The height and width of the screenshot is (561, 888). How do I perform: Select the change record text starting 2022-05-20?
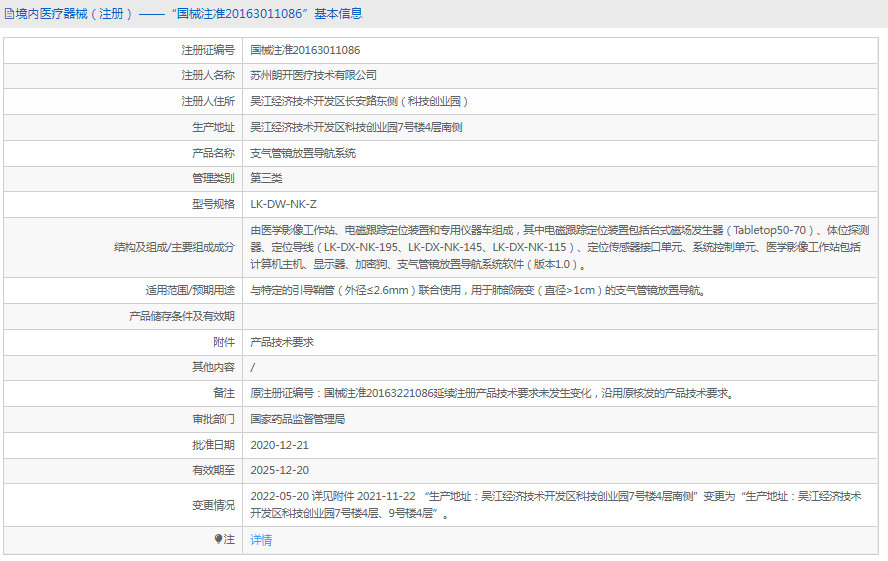pyautogui.click(x=556, y=505)
